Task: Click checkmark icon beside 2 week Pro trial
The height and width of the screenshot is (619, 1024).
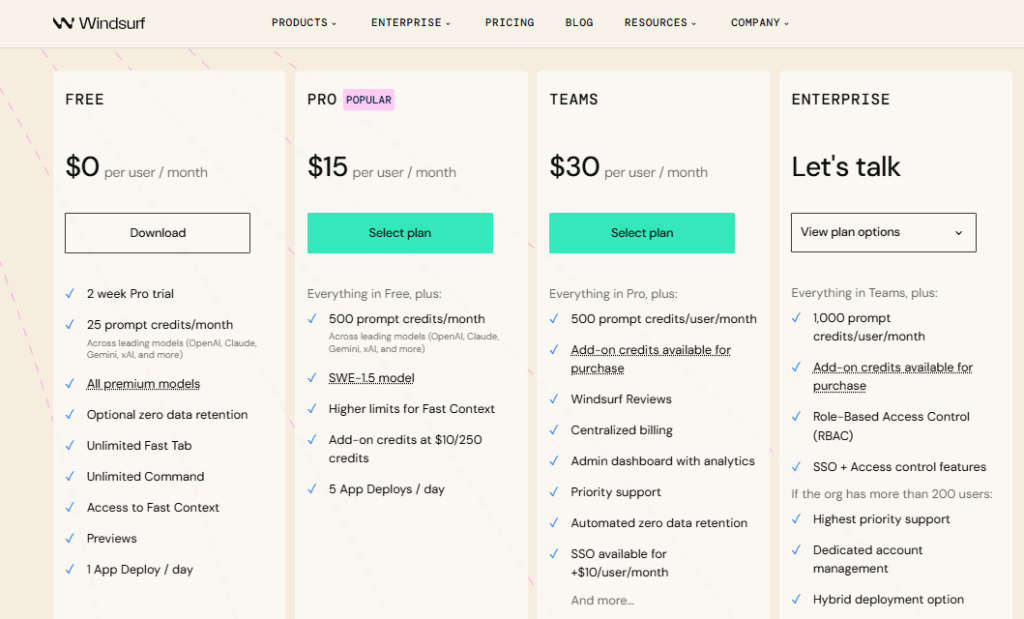Action: click(x=70, y=294)
